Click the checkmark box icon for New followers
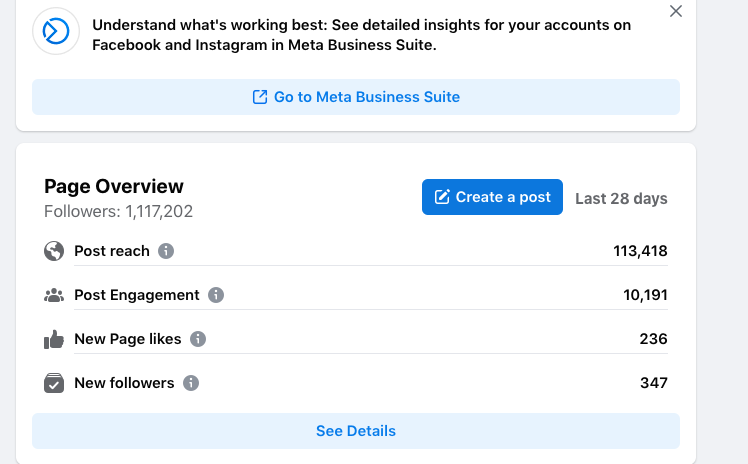 click(54, 383)
